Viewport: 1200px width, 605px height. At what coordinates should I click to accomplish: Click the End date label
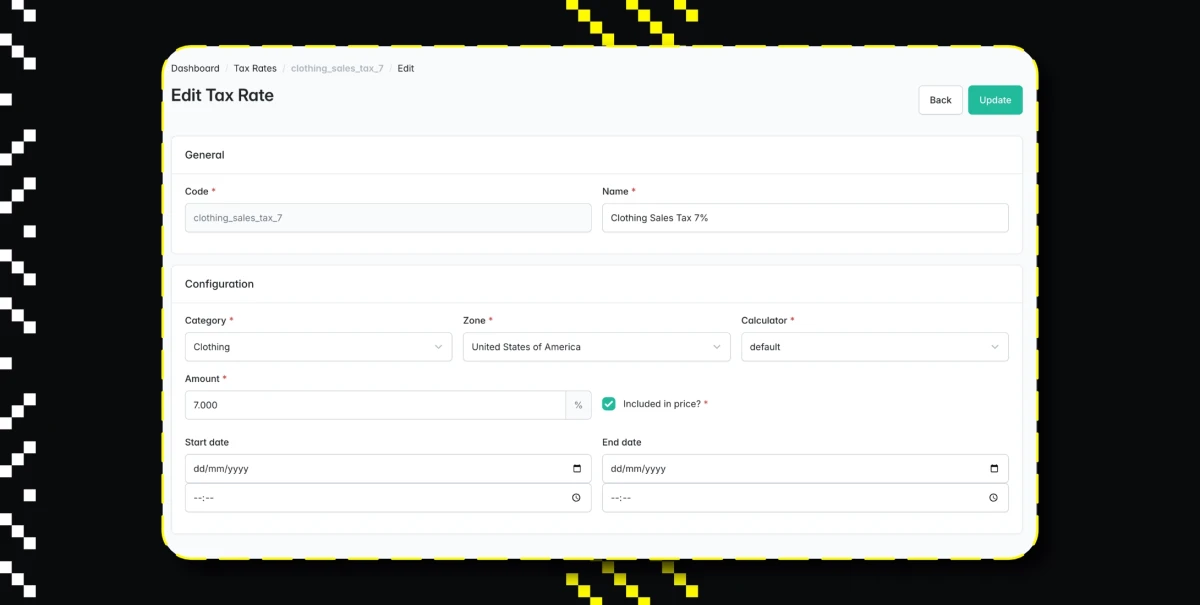[x=622, y=442]
